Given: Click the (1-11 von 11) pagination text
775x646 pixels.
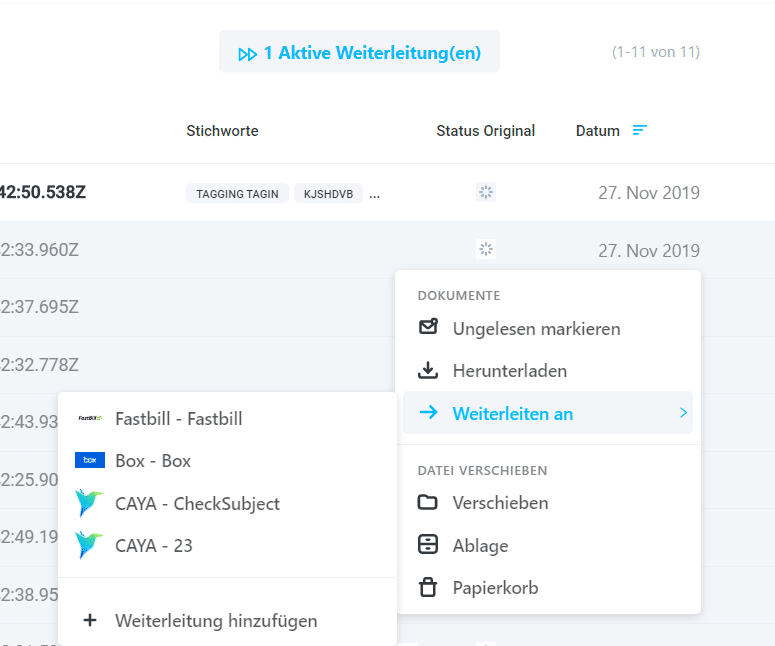Looking at the screenshot, I should click(655, 52).
